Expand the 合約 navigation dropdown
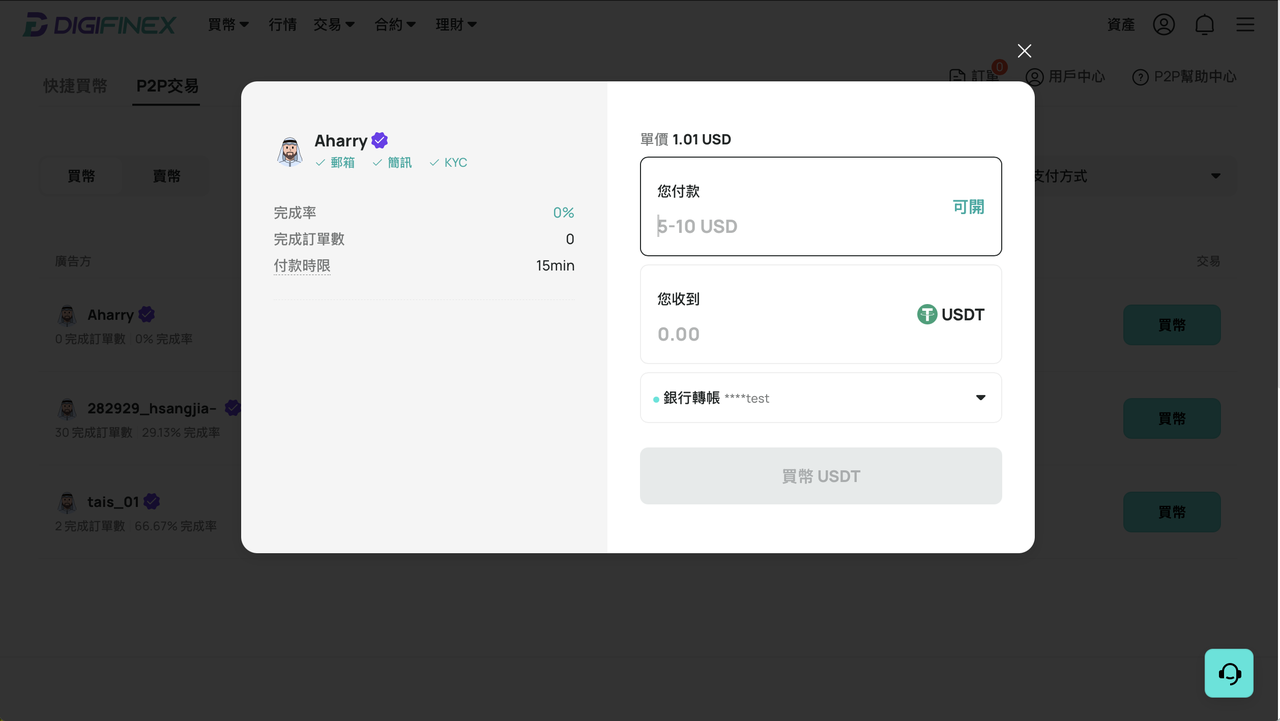Screen dimensions: 1280x721 pos(395,25)
